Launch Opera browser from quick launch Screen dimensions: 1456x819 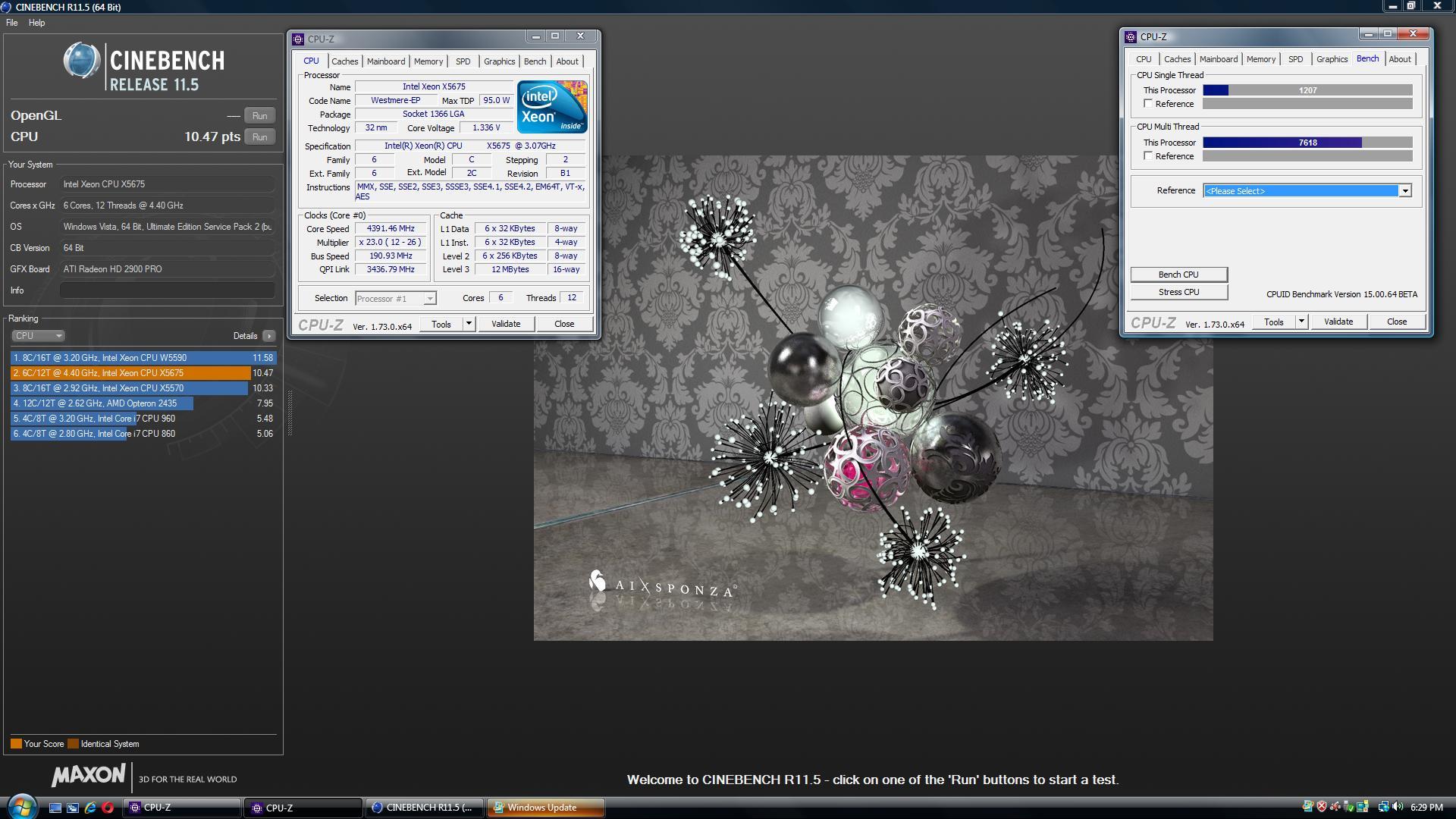tap(108, 808)
